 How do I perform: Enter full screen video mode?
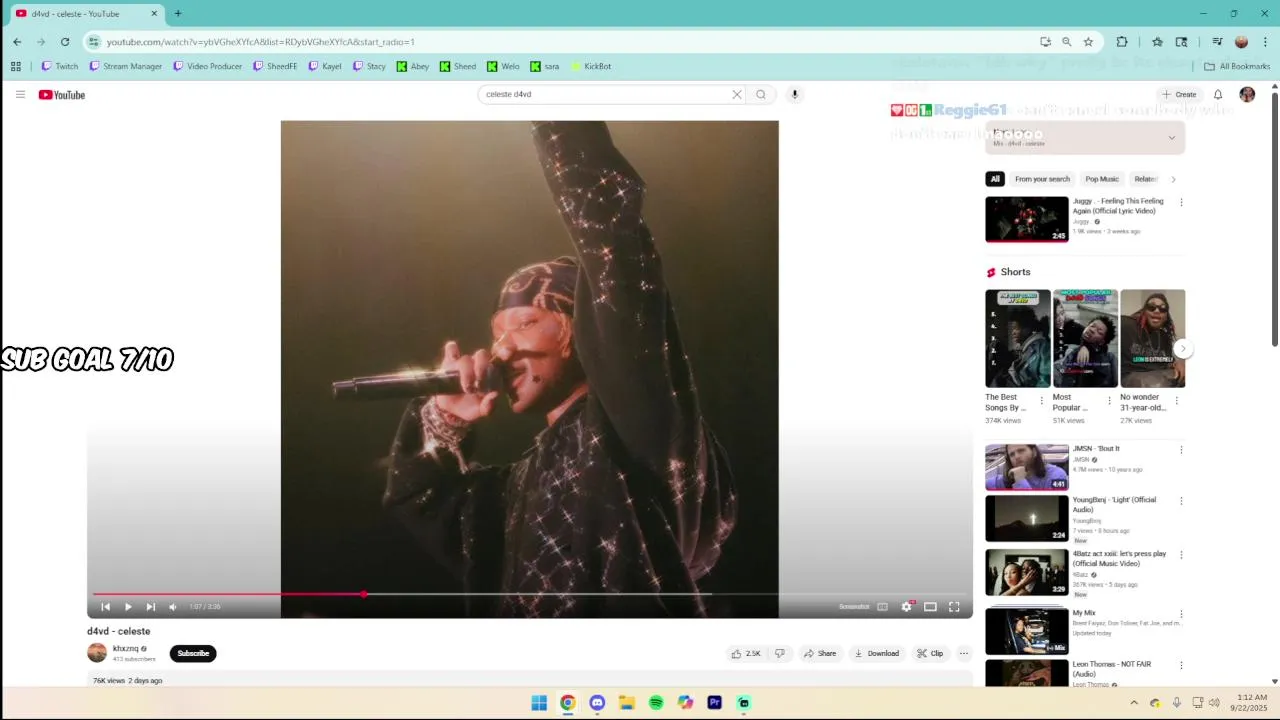[954, 607]
